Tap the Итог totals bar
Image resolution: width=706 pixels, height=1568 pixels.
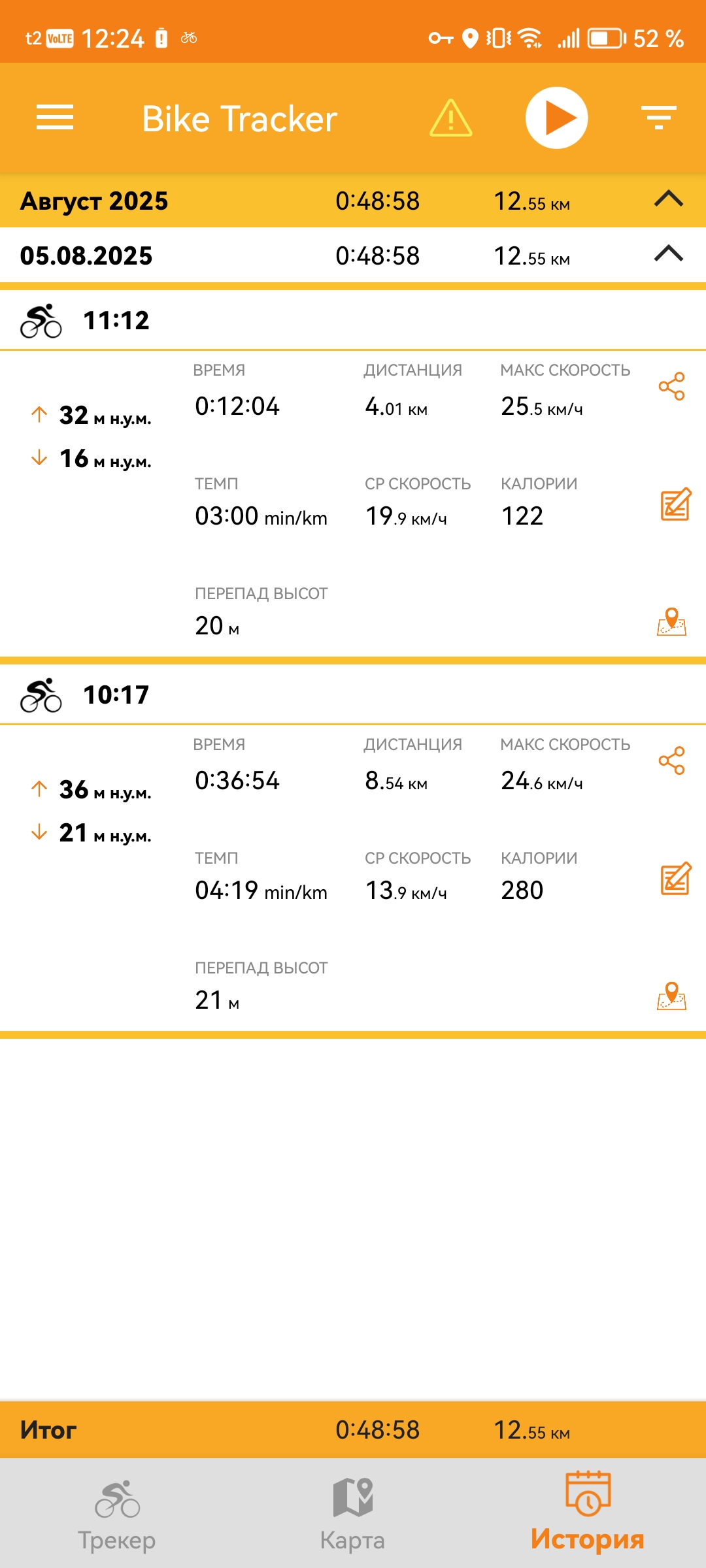coord(353,1430)
